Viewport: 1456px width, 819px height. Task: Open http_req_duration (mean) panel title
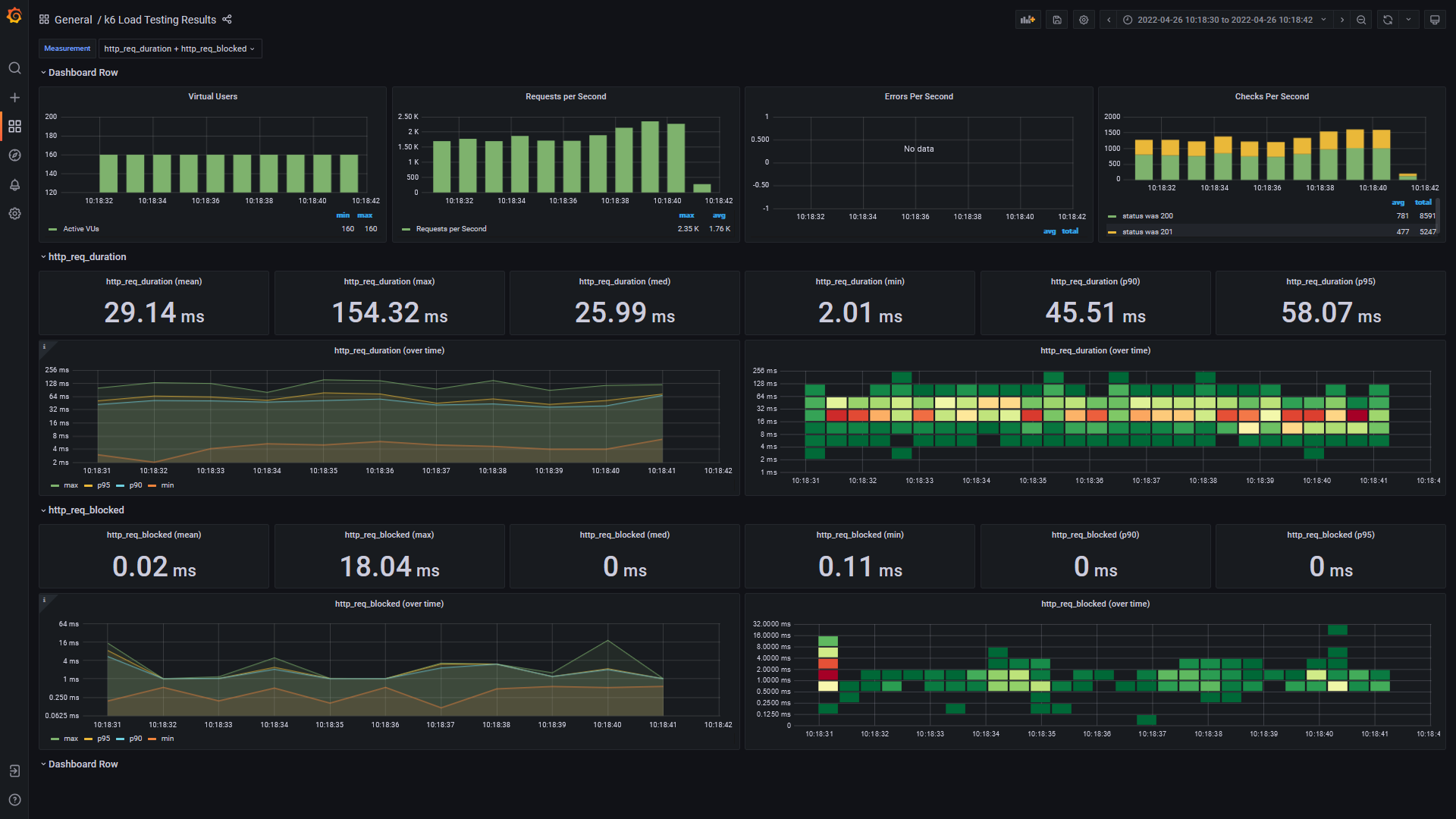coord(154,281)
